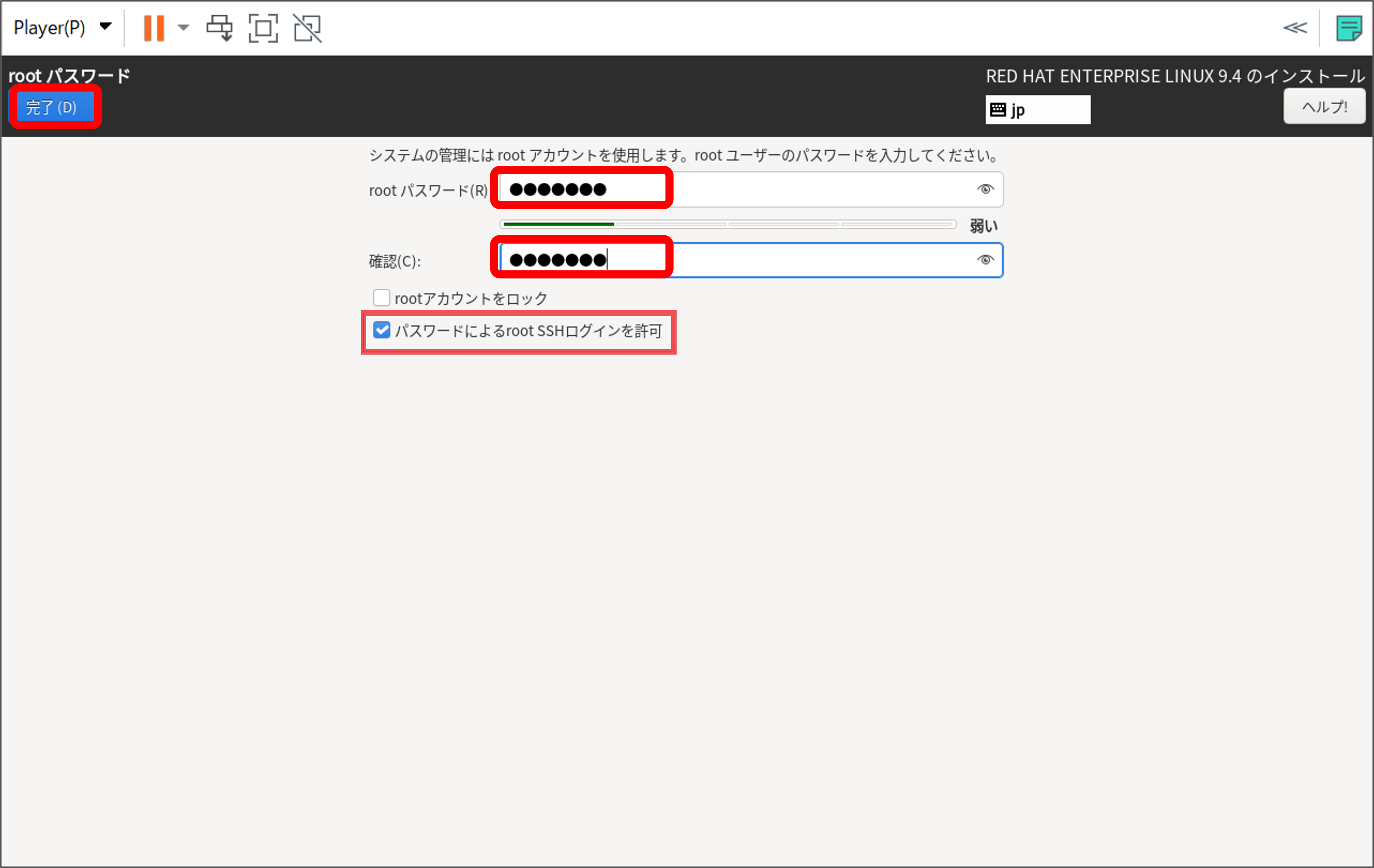1374x868 pixels.
Task: Click the Unity mode toolbar icon
Action: (308, 27)
